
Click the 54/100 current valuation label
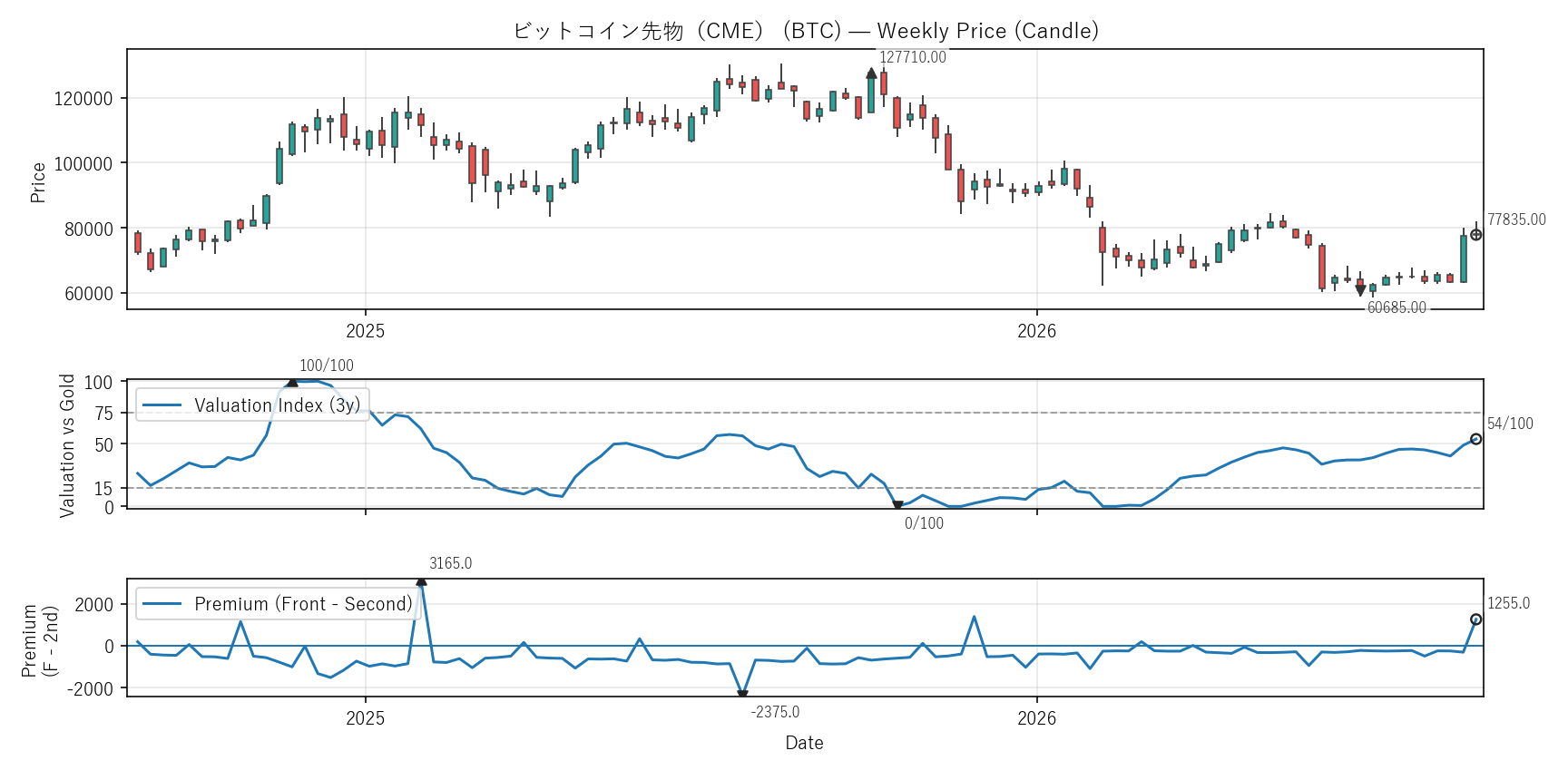(1510, 424)
